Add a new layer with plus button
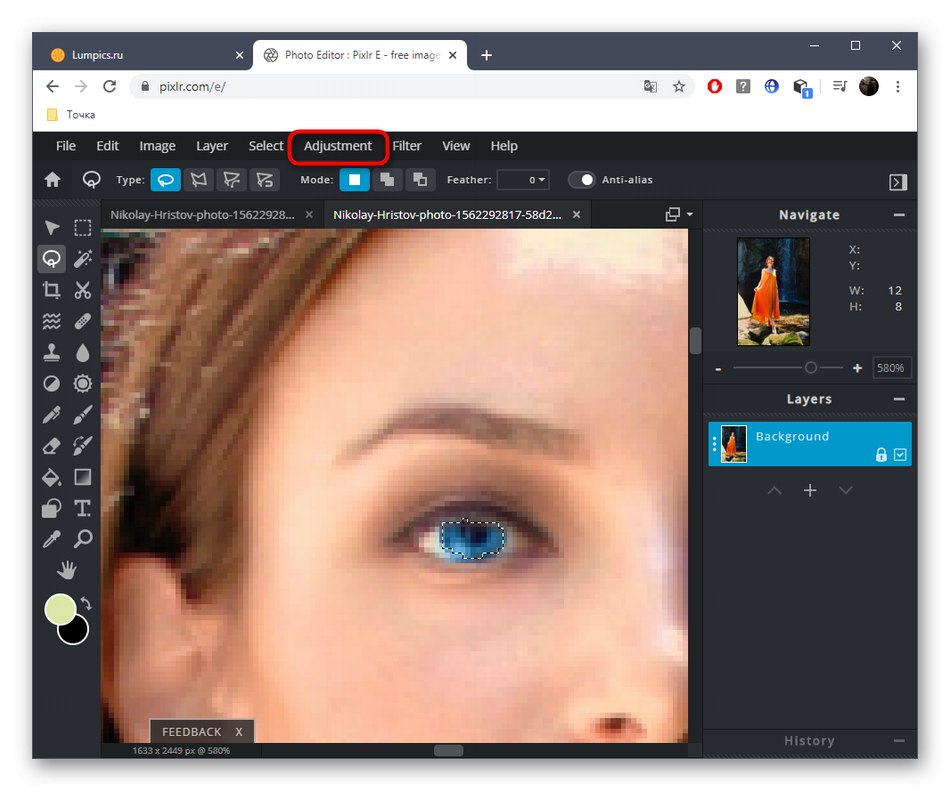The width and height of the screenshot is (950, 791). pos(810,490)
